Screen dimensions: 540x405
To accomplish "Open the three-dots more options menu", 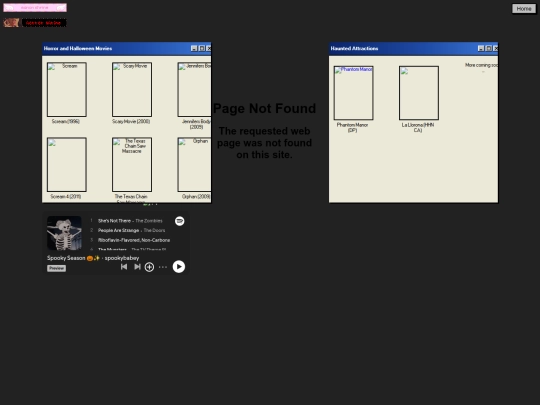I will click(163, 267).
